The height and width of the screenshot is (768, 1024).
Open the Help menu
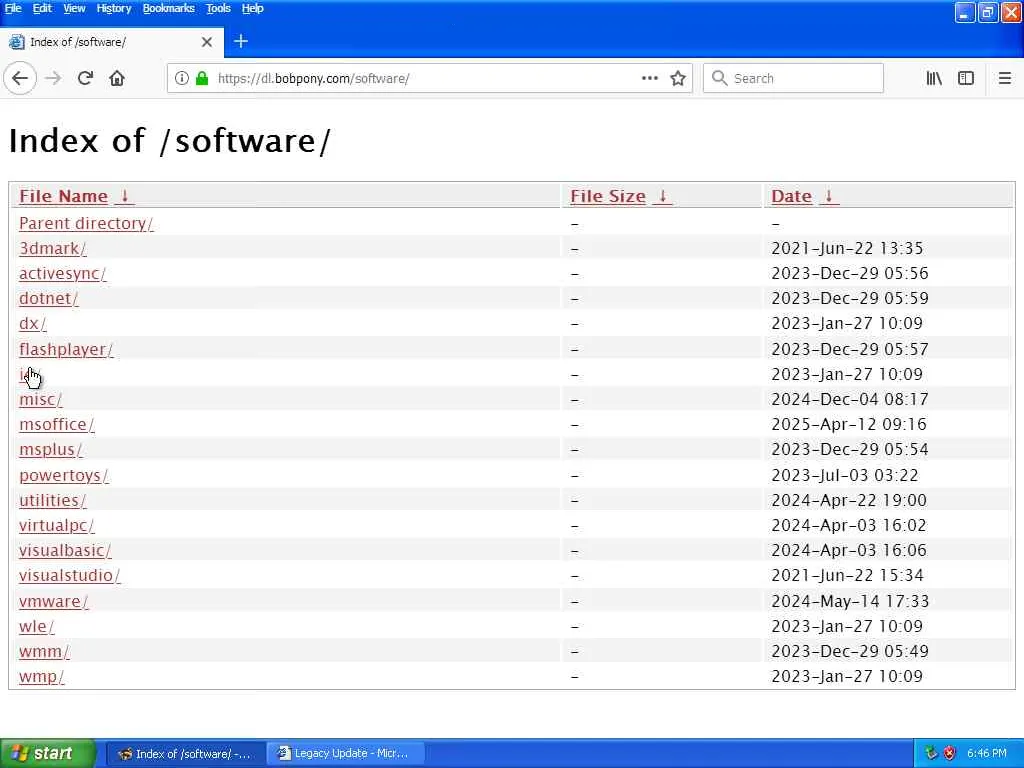point(253,8)
